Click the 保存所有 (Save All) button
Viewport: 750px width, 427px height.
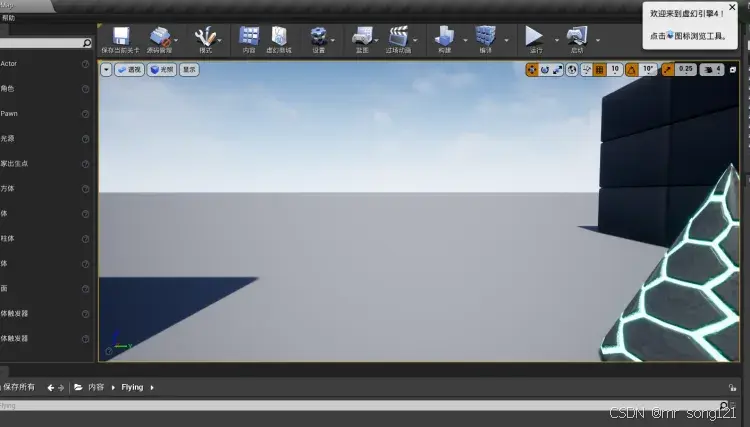[x=18, y=387]
